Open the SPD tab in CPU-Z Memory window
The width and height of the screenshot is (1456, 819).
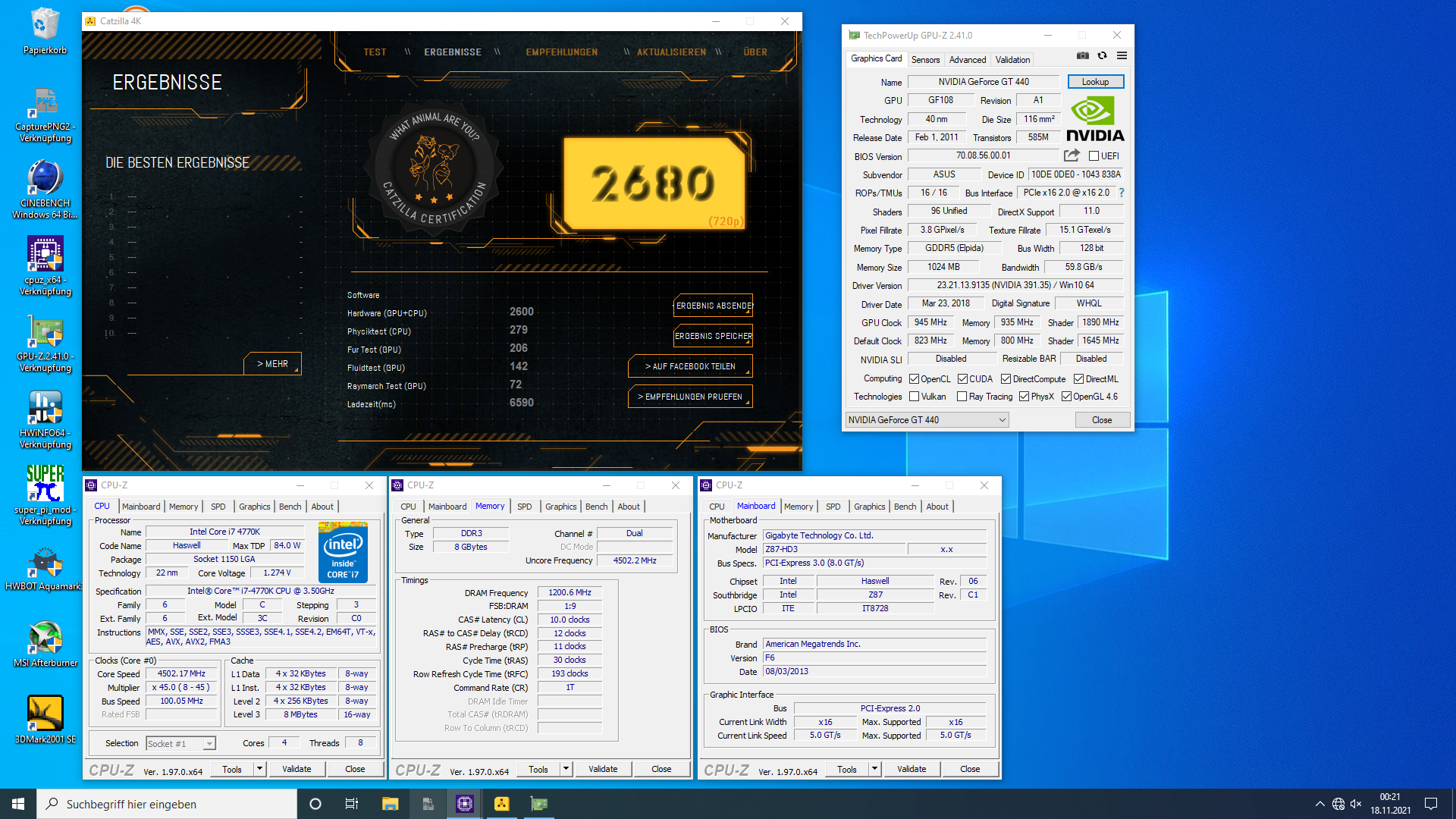pos(525,507)
